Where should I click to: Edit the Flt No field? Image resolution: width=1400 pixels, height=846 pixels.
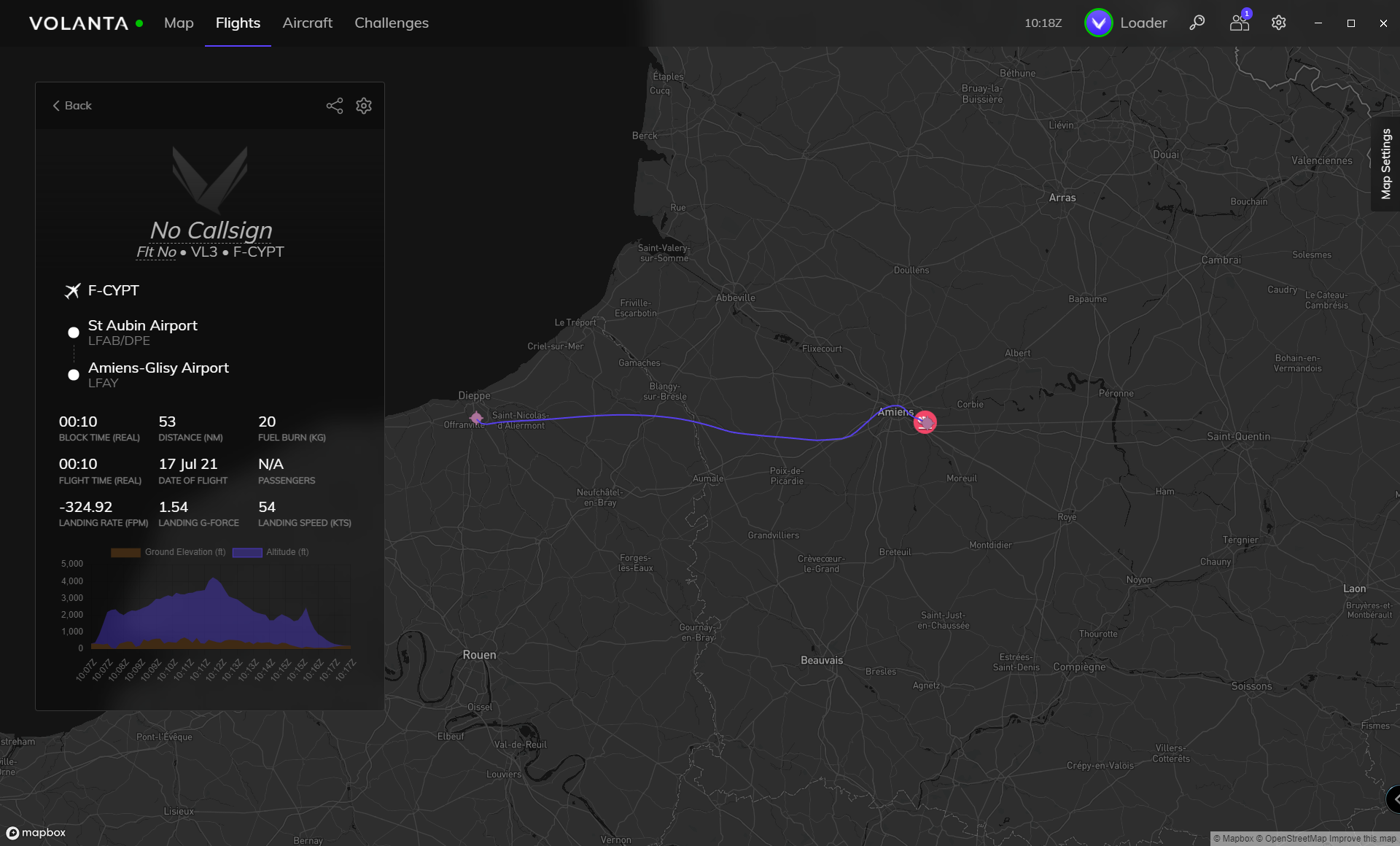click(x=156, y=252)
